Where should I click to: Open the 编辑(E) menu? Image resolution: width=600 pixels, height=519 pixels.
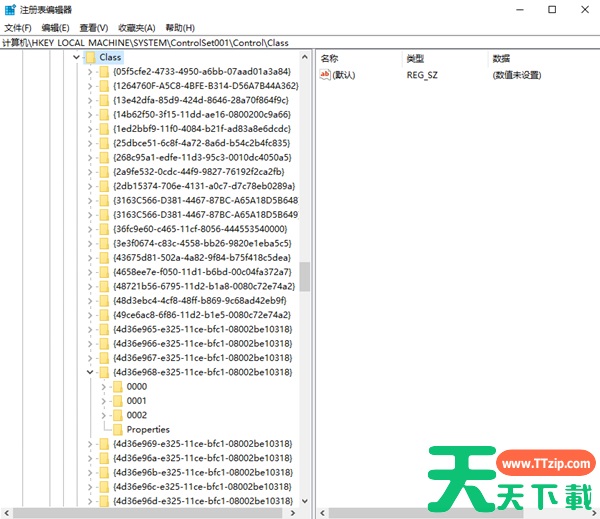pos(56,28)
